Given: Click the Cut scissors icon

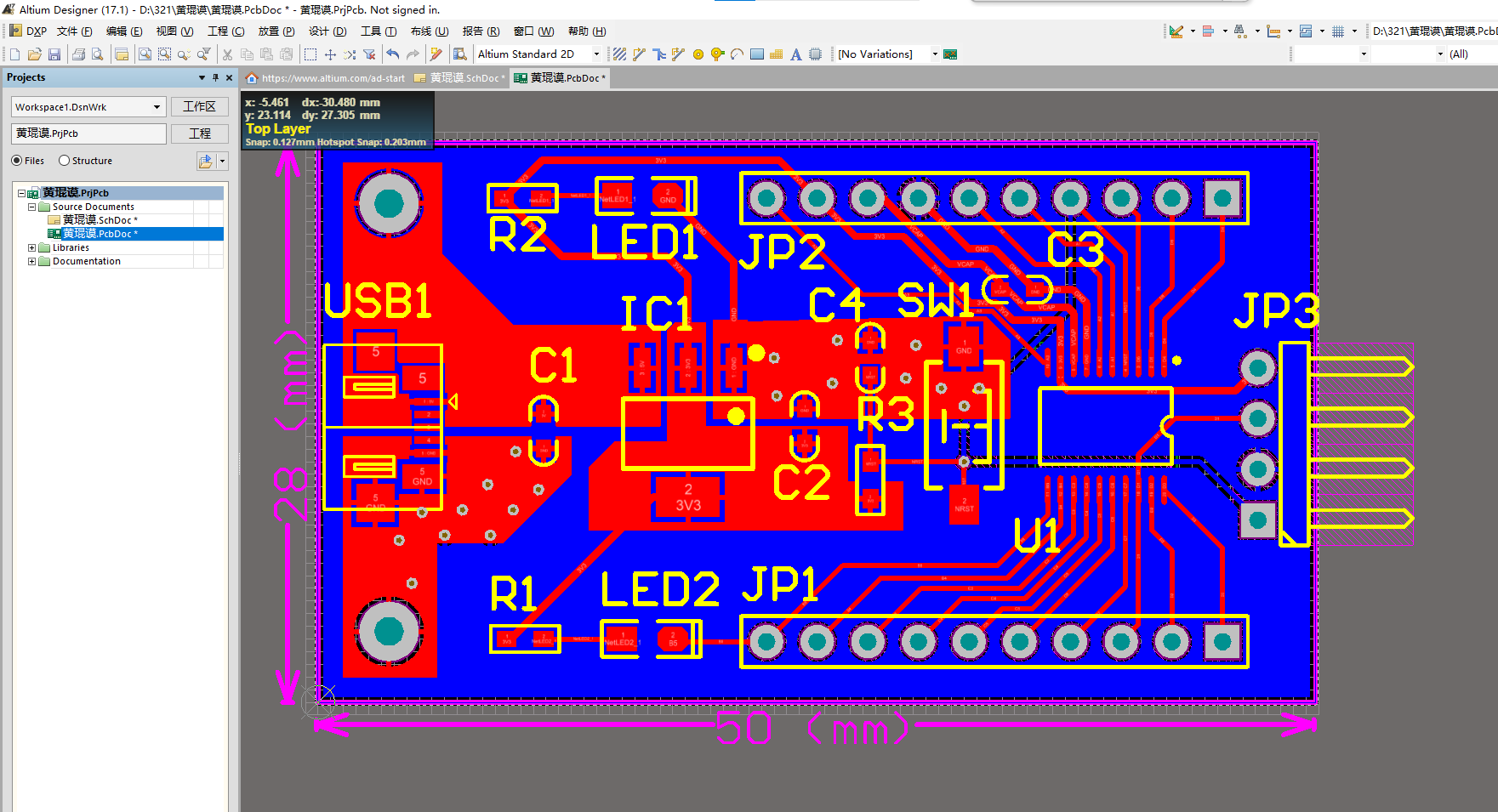Looking at the screenshot, I should 227,54.
